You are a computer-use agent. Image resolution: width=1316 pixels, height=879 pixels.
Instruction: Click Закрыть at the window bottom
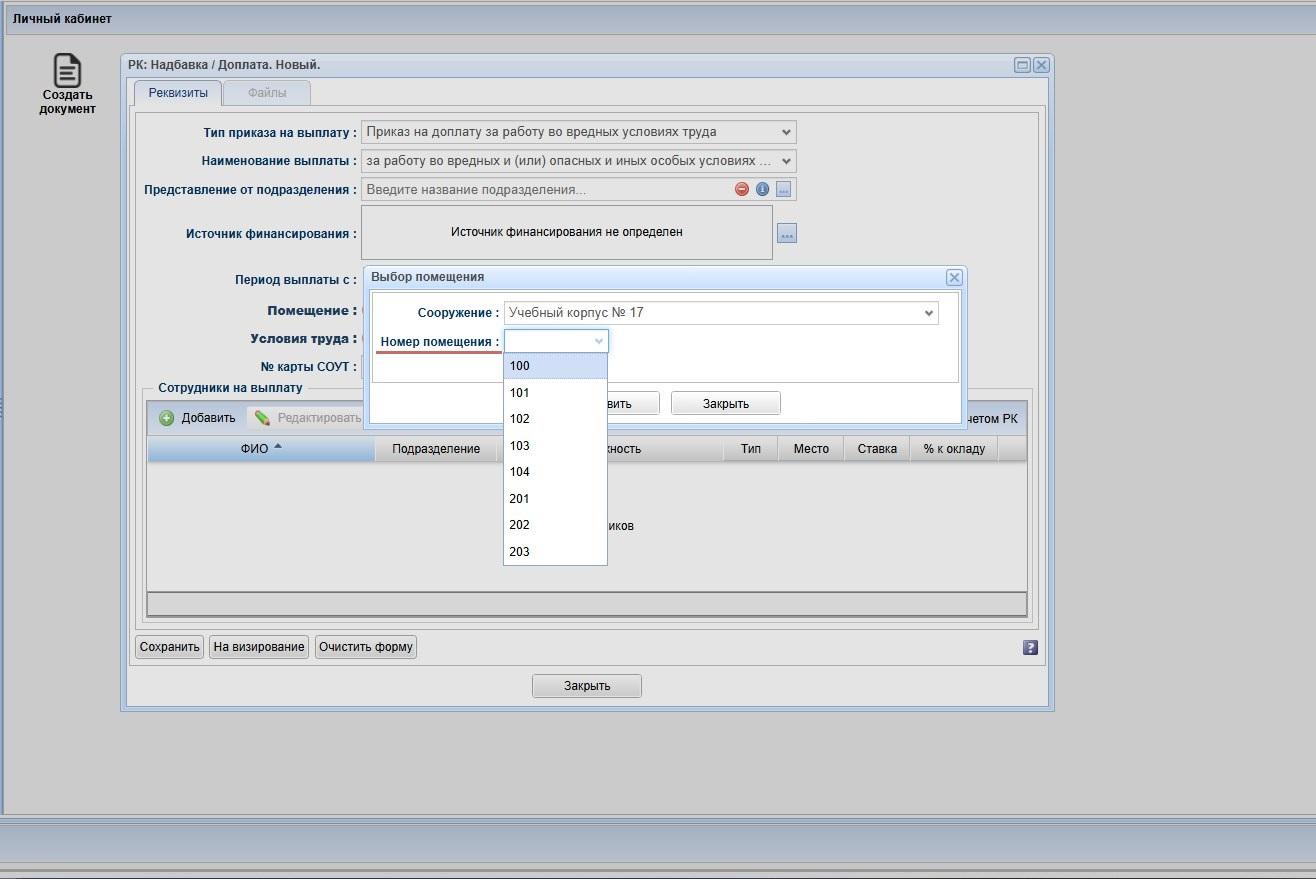coord(587,686)
